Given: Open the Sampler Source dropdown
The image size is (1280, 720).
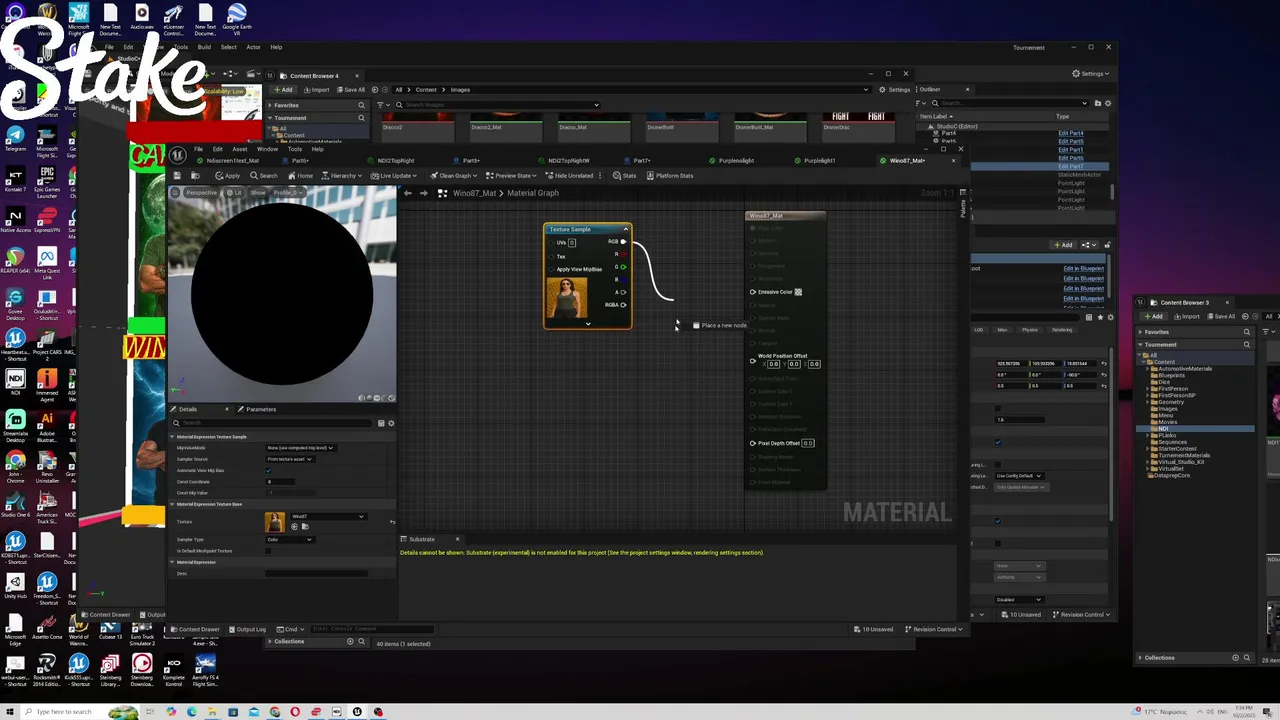Looking at the screenshot, I should (x=289, y=459).
